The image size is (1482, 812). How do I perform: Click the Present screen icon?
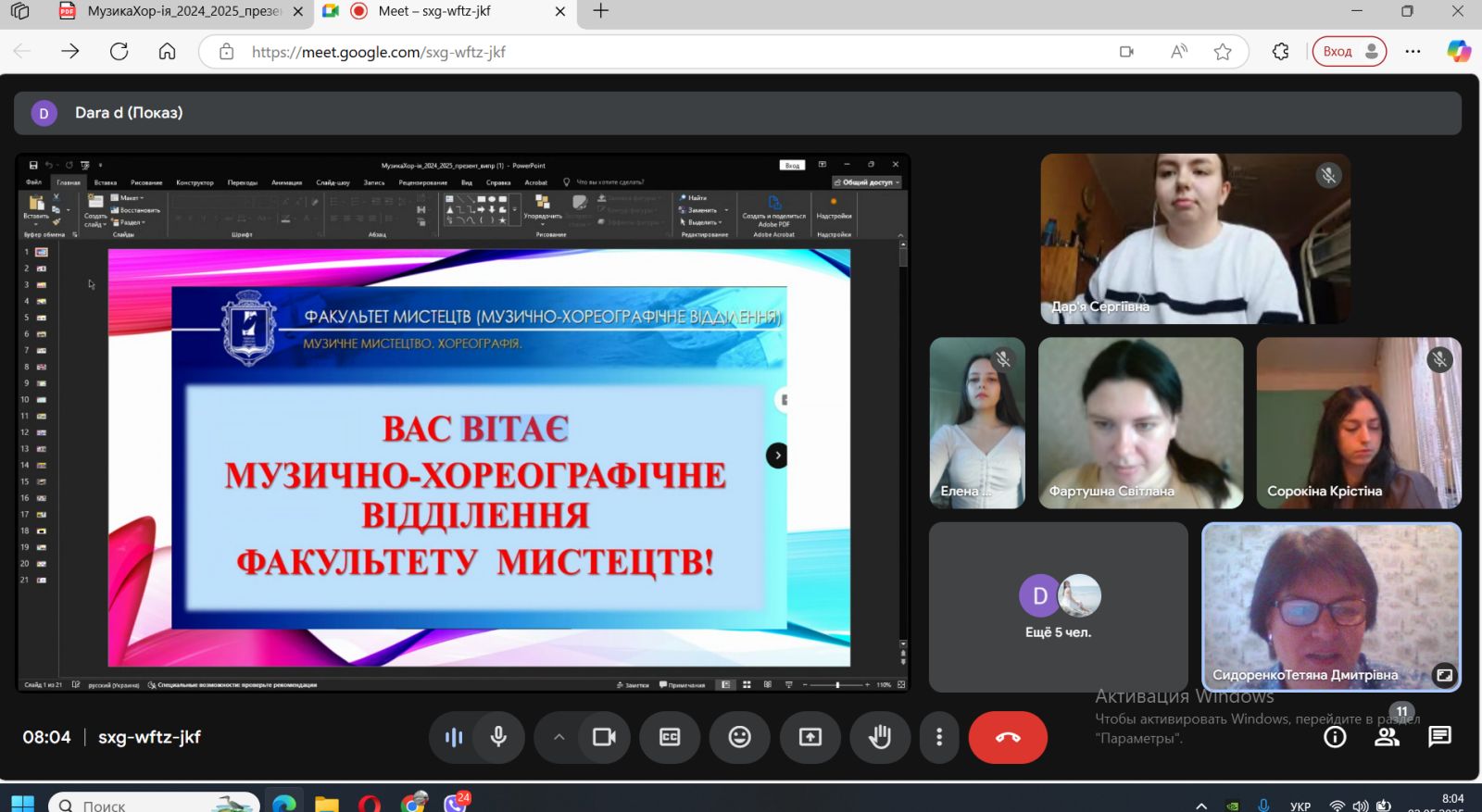click(x=810, y=737)
